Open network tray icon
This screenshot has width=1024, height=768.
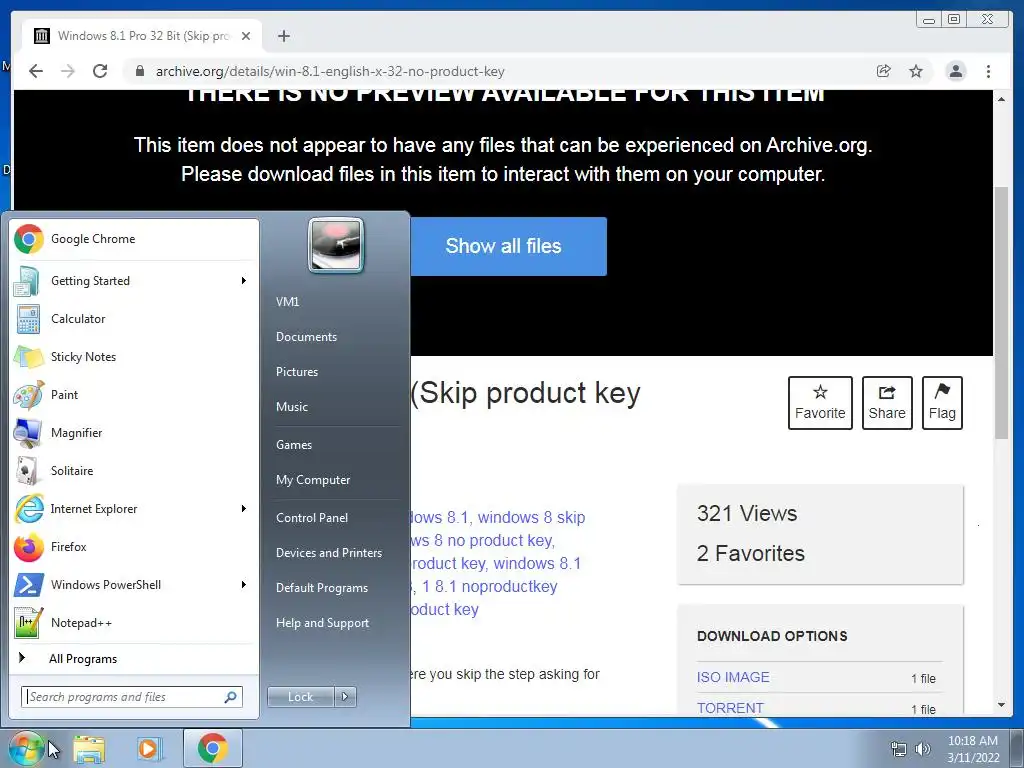click(899, 749)
